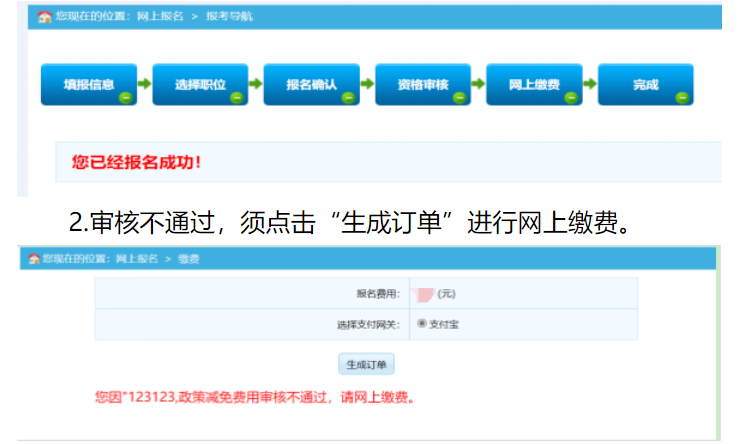Click the home icon beside the 缴费 breadcrumb
The image size is (738, 444).
33,259
